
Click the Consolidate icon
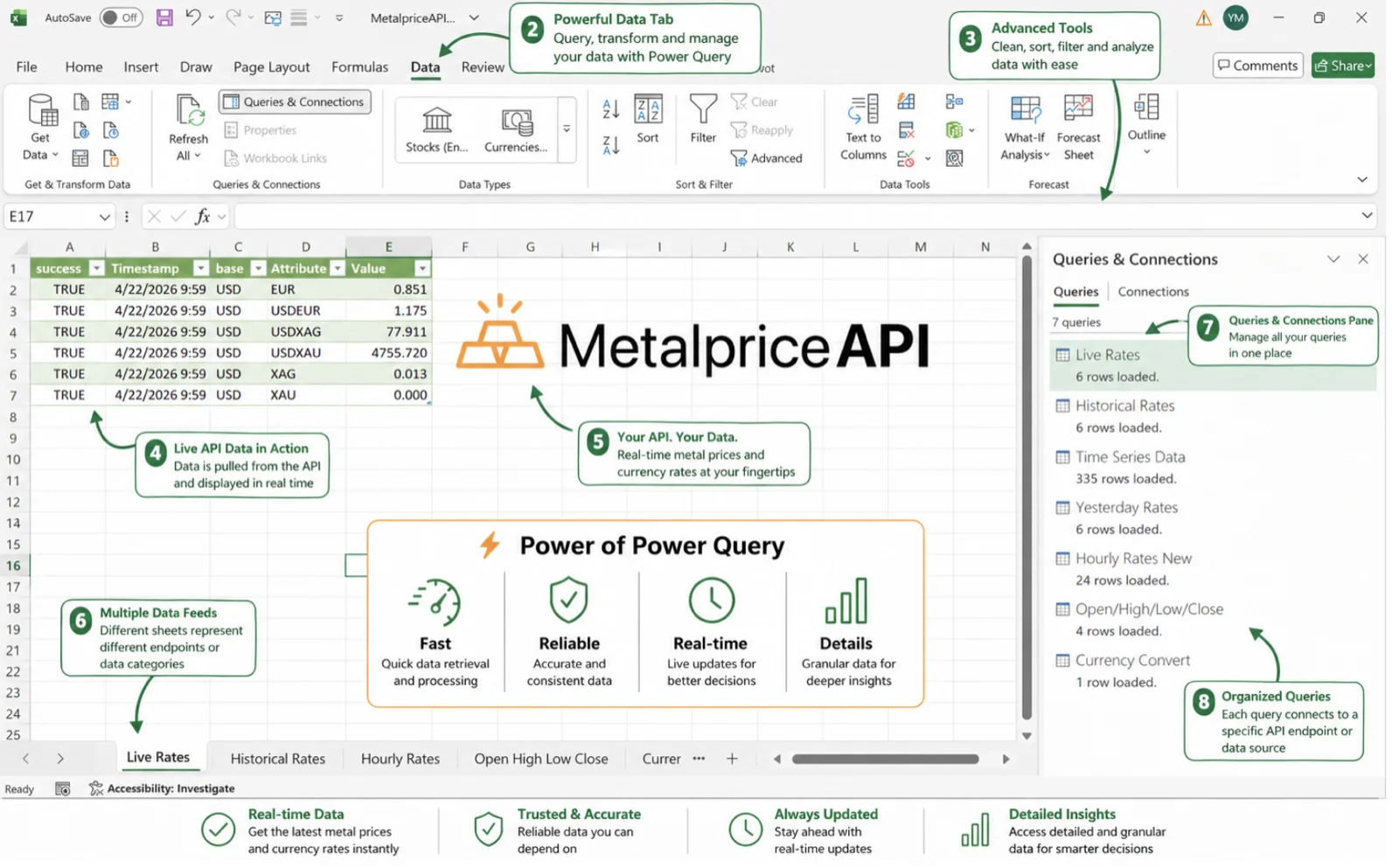coord(954,102)
